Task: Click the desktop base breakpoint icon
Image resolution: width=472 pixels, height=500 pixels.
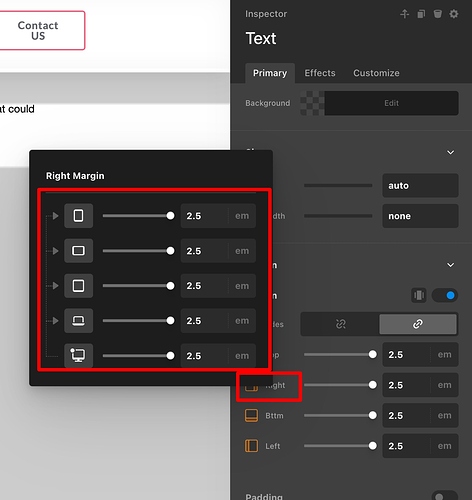Action: pyautogui.click(x=78, y=355)
